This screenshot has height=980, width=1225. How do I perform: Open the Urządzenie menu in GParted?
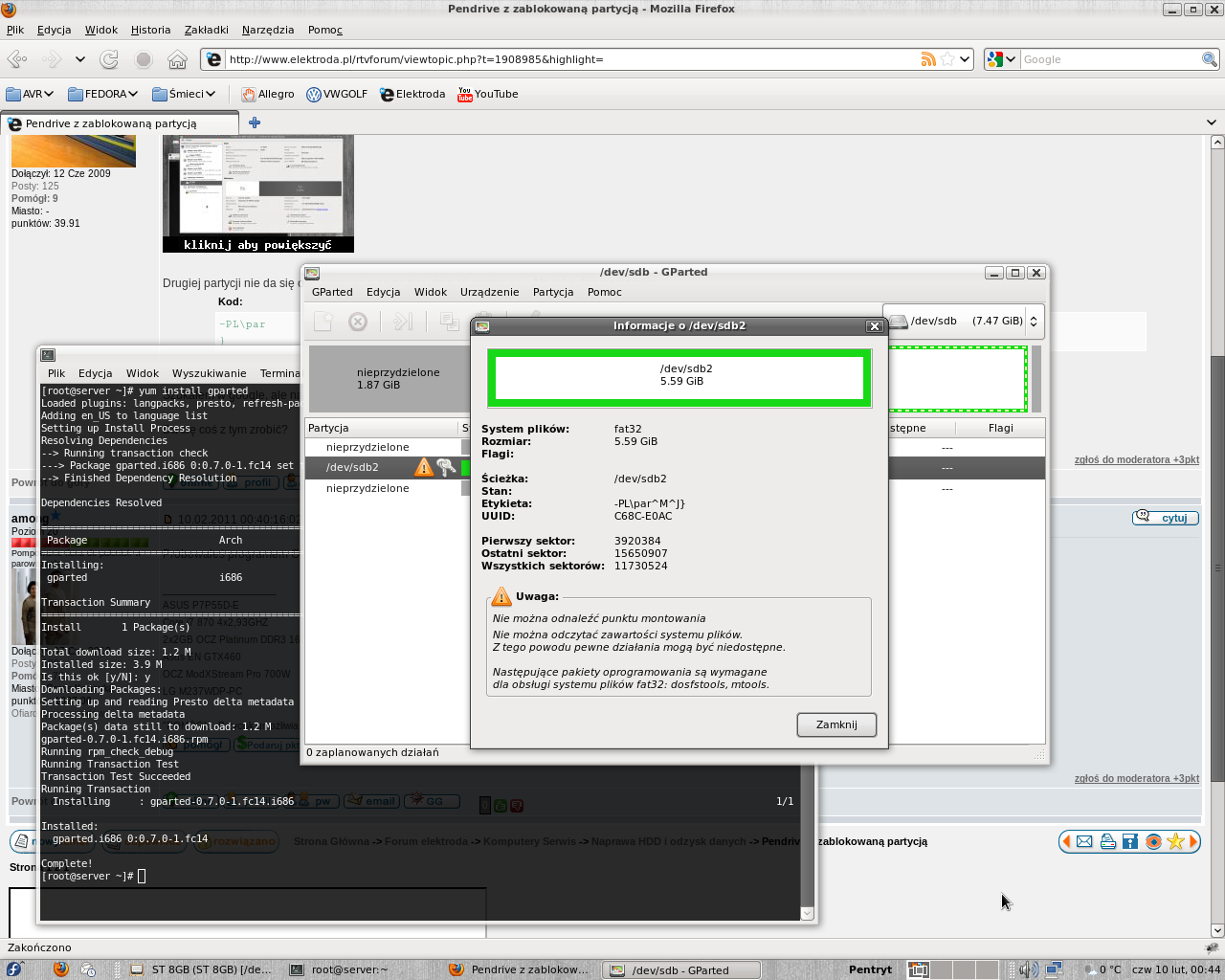(x=490, y=292)
